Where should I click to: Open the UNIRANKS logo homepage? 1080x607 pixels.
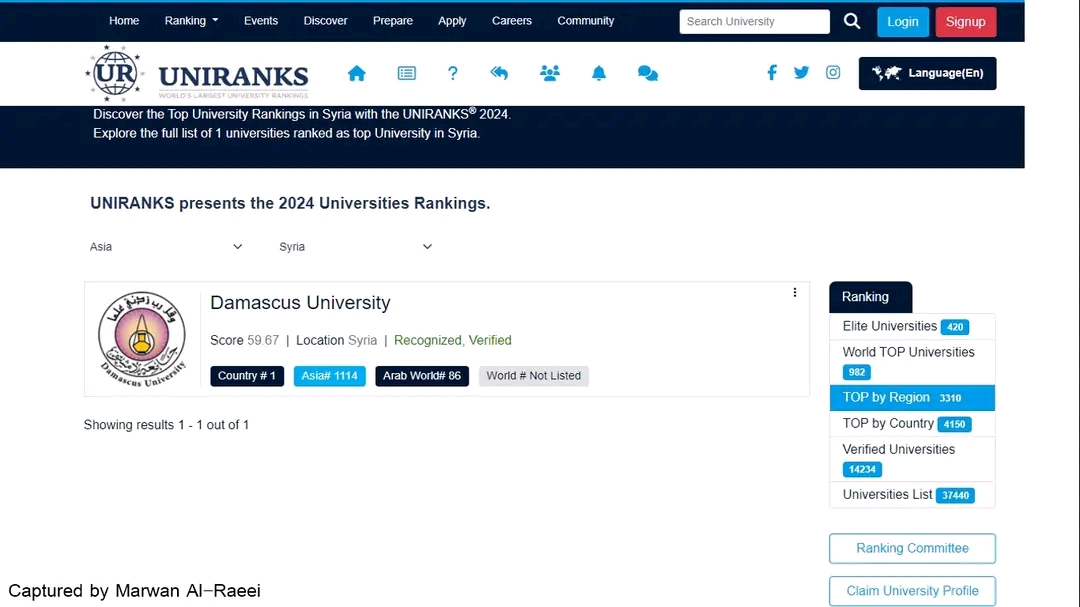(x=197, y=74)
